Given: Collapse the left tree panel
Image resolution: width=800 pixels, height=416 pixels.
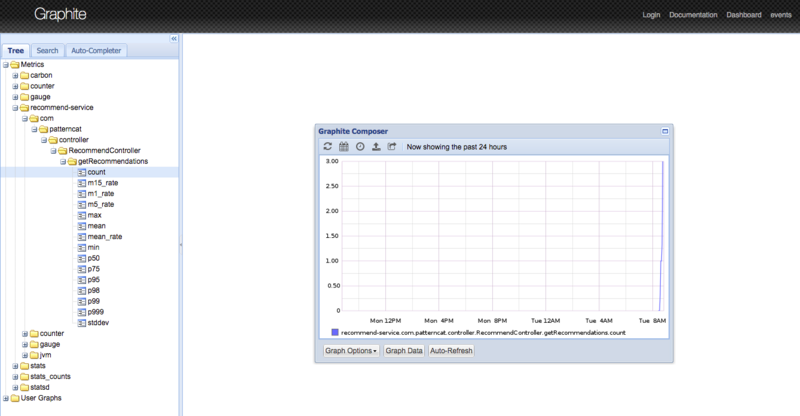Looking at the screenshot, I should (174, 39).
